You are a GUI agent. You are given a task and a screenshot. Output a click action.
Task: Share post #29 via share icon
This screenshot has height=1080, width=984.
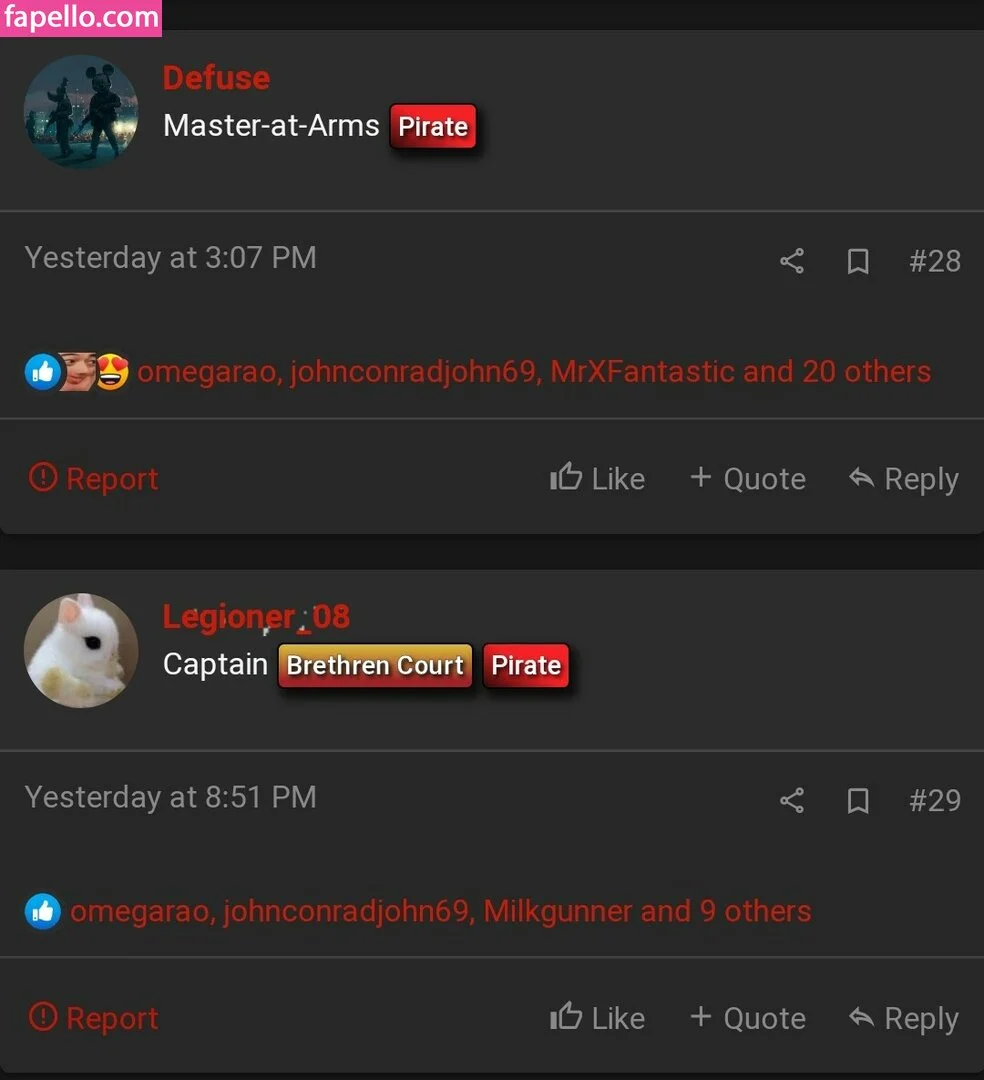pos(792,800)
